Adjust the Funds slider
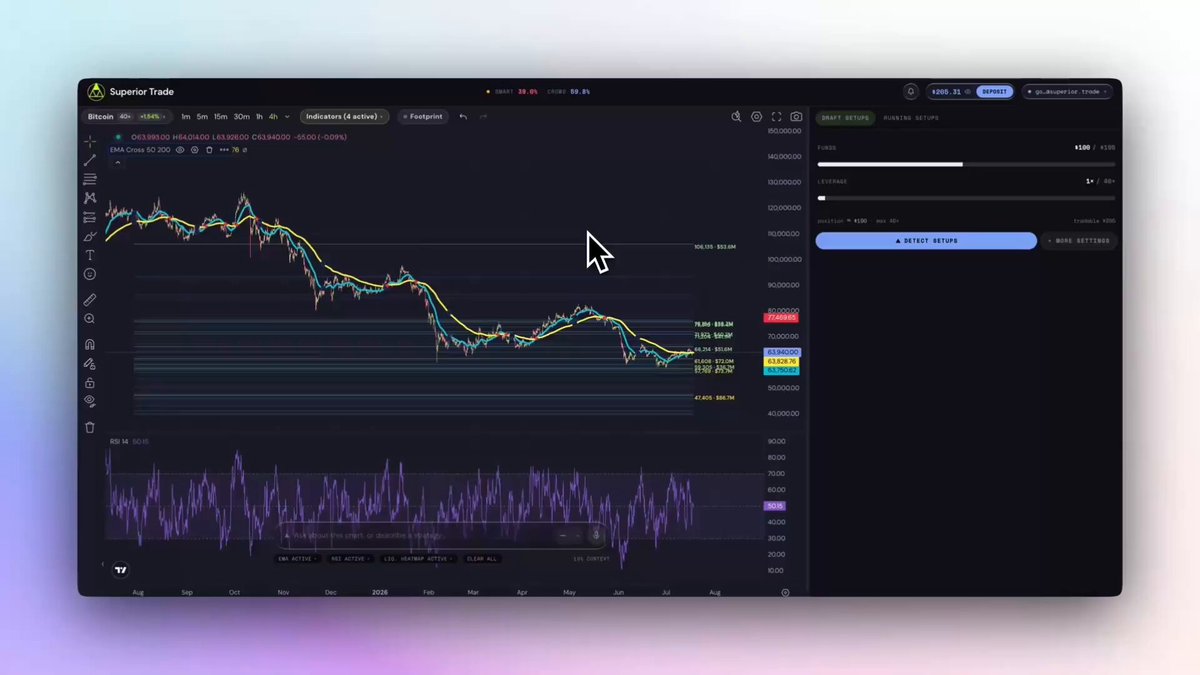 [x=966, y=164]
